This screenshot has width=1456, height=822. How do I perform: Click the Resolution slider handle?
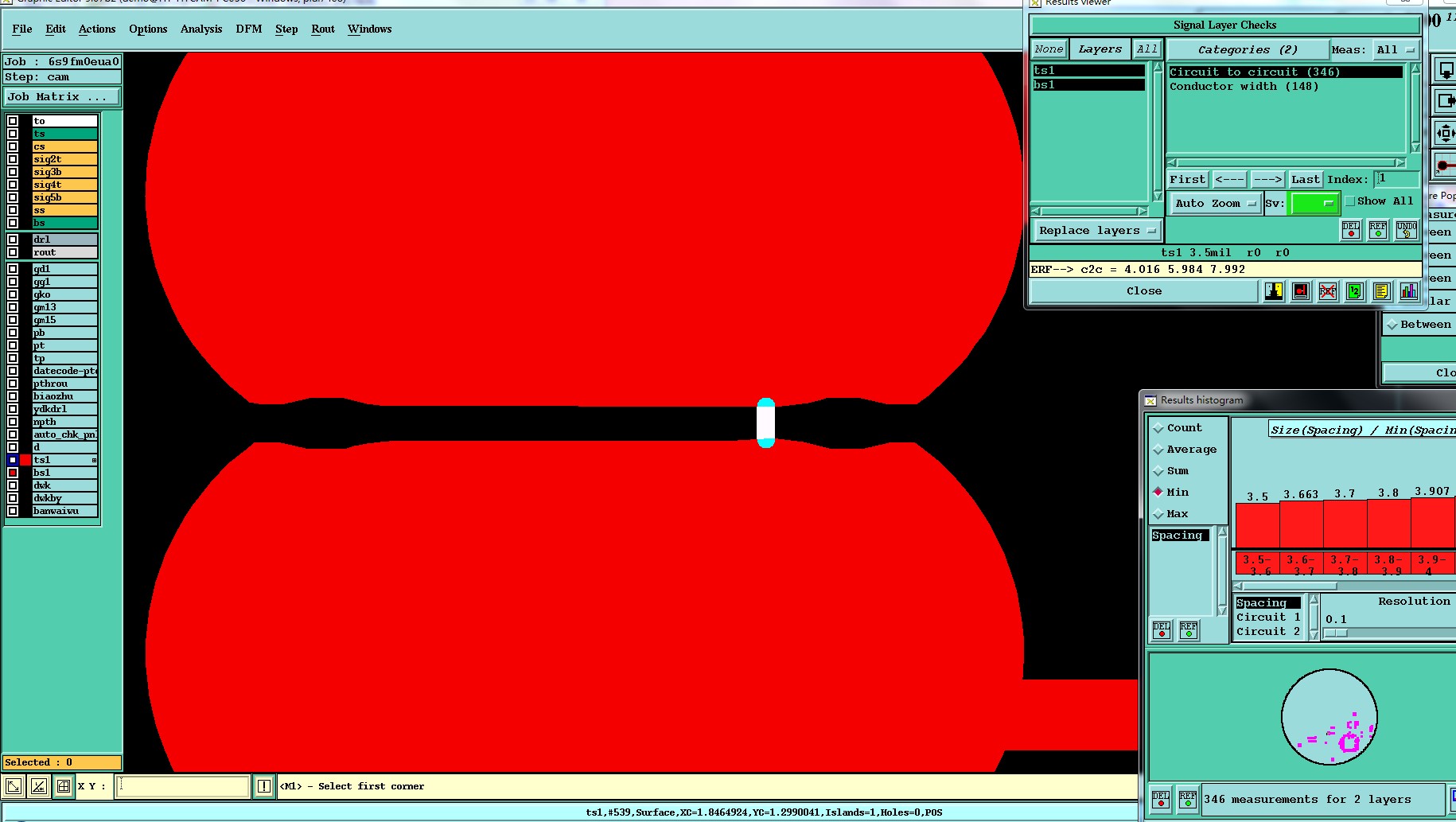1336,633
